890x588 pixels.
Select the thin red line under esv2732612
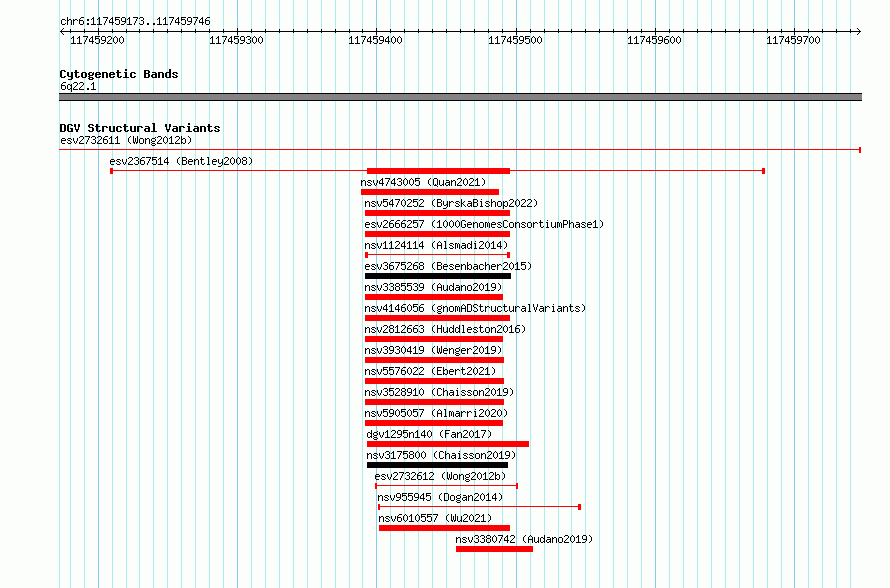tap(446, 486)
